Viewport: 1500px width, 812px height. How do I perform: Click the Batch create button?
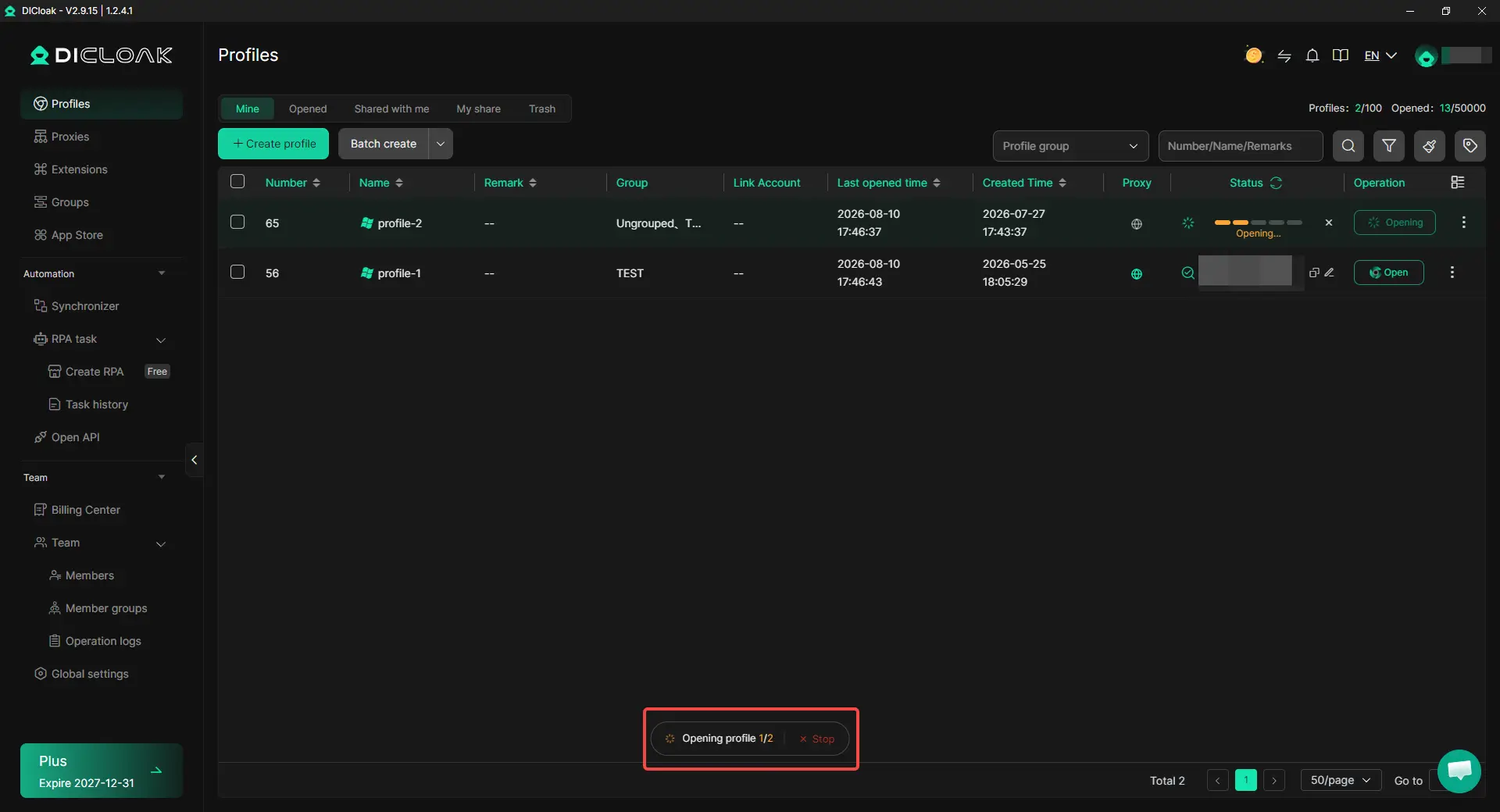(x=383, y=144)
